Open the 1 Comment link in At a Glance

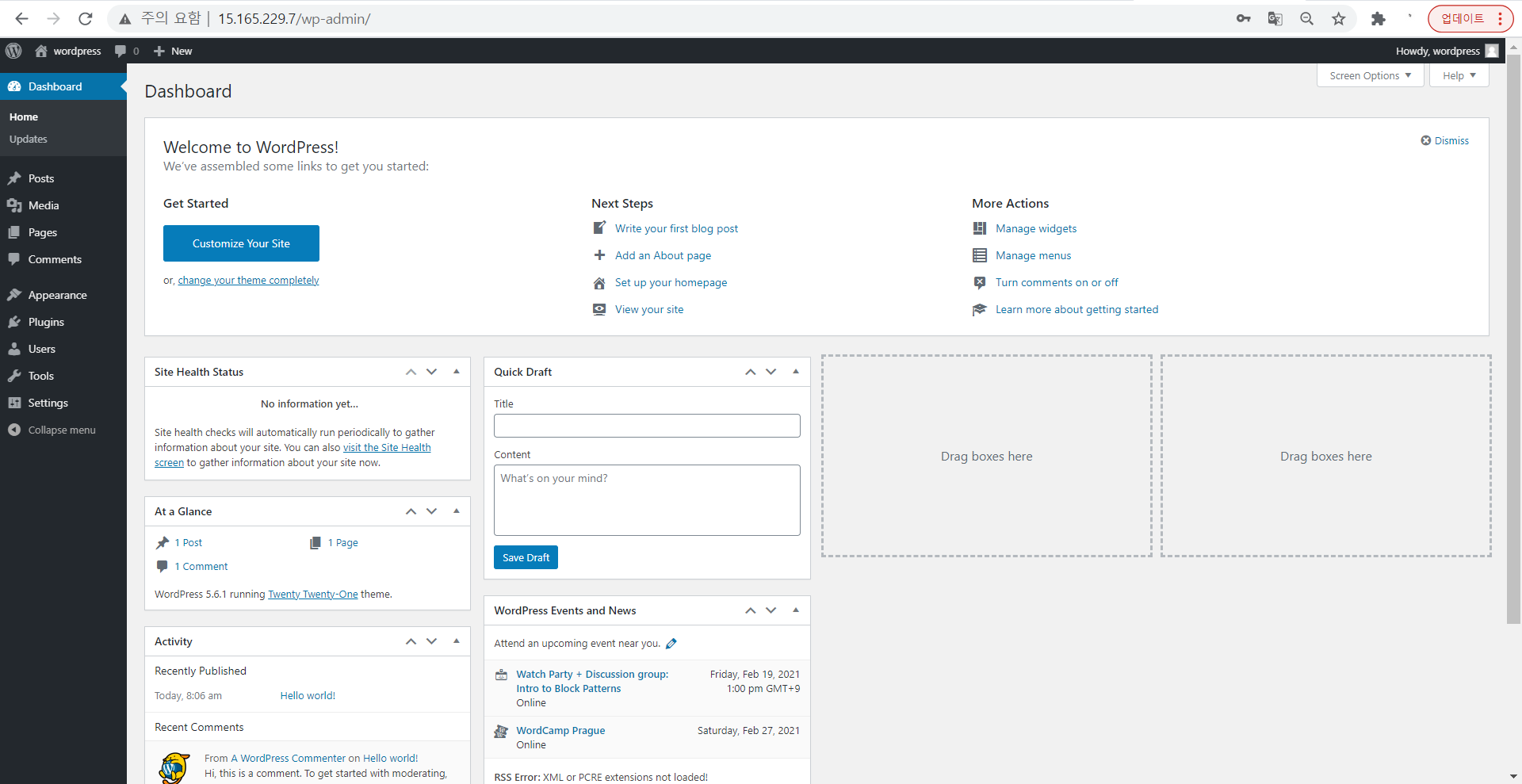tap(201, 567)
